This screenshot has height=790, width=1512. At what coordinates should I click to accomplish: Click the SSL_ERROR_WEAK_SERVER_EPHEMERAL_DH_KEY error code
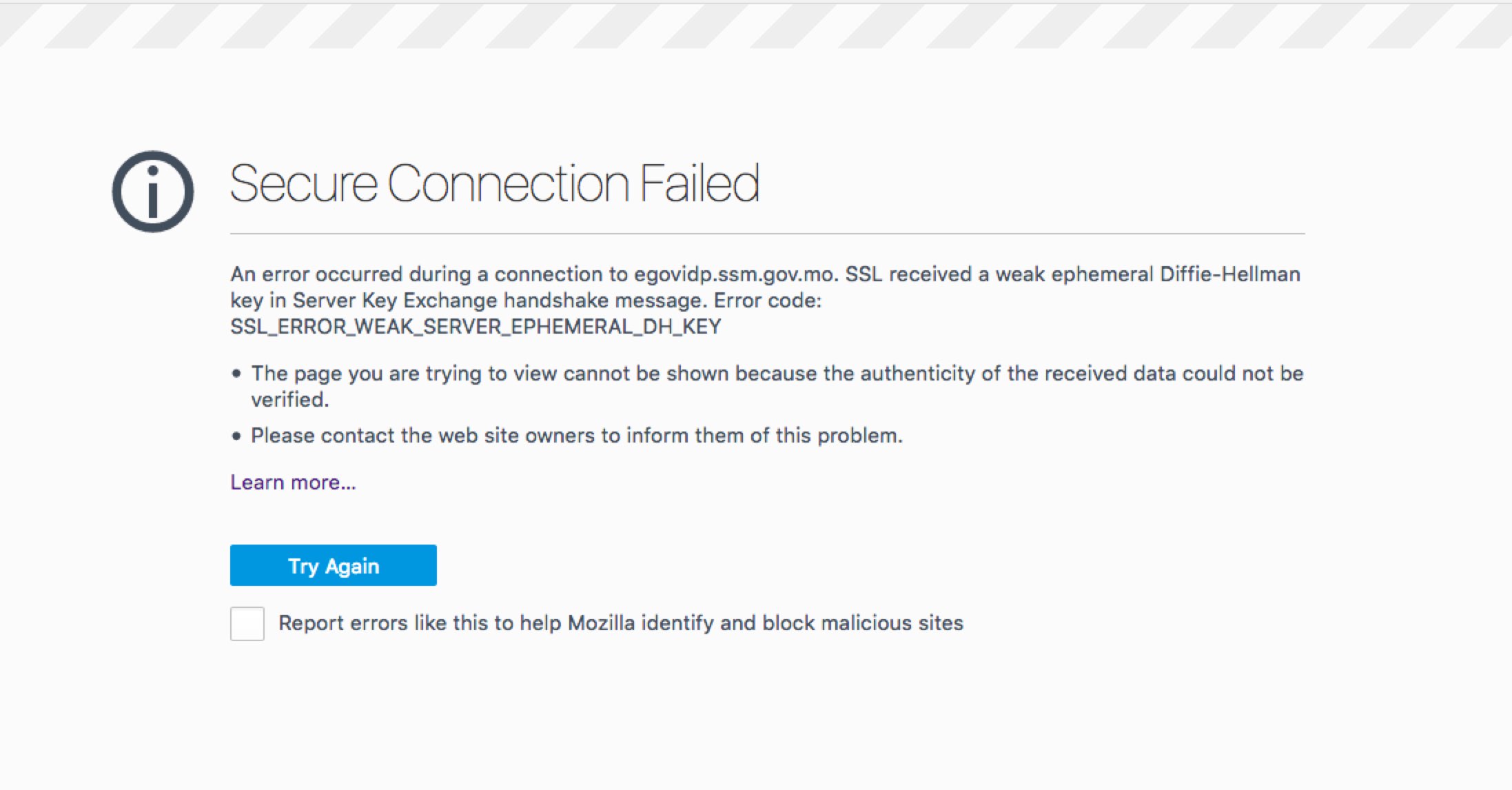coord(476,327)
